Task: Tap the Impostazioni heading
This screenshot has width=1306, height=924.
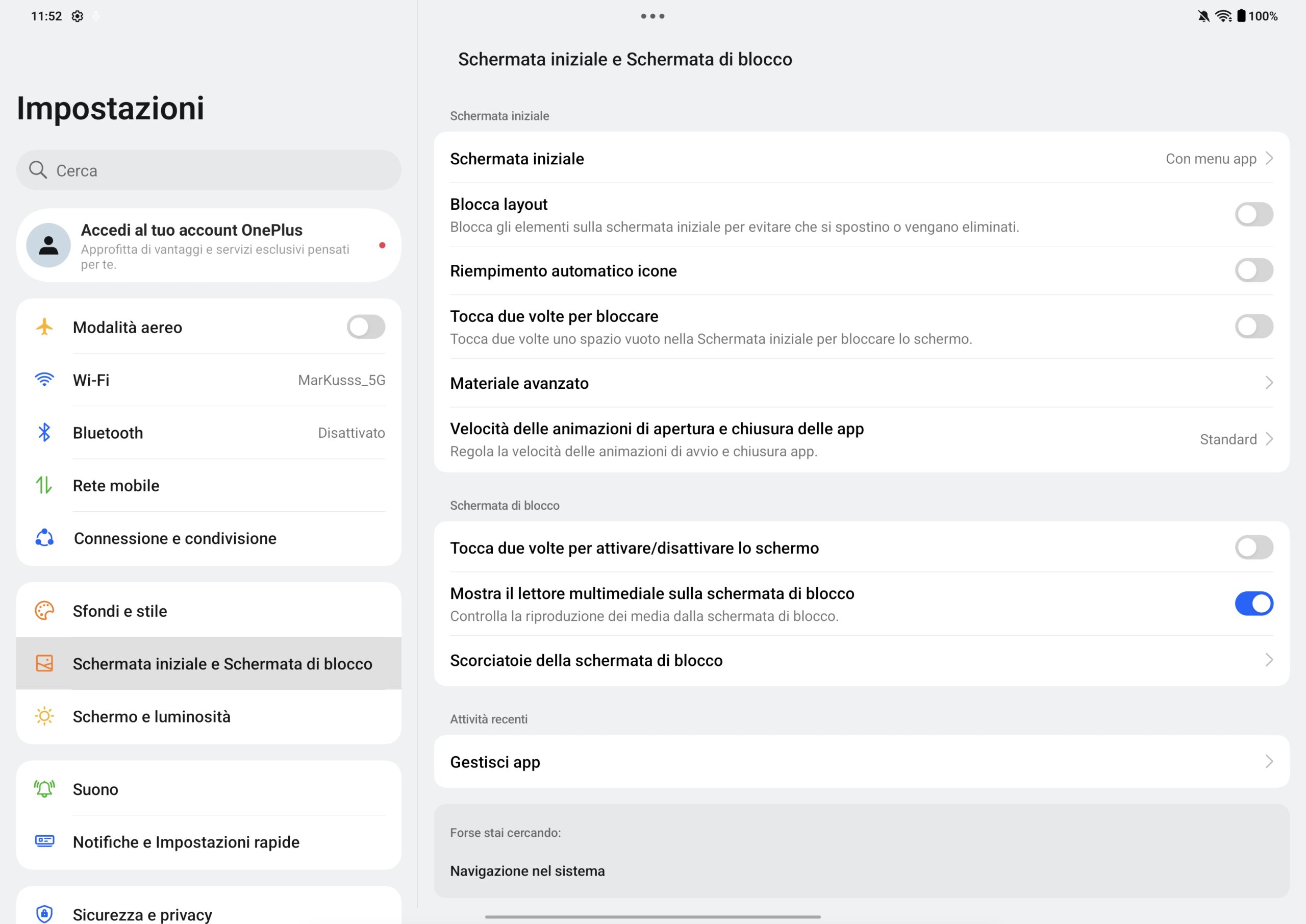Action: coord(110,108)
